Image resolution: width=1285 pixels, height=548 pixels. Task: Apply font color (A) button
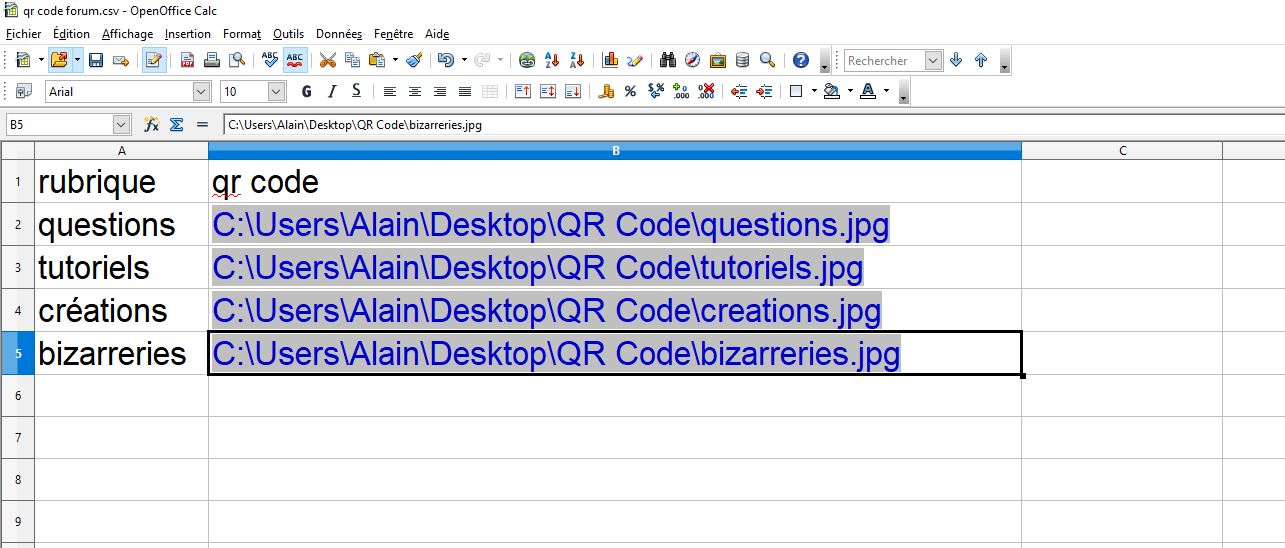coord(867,91)
